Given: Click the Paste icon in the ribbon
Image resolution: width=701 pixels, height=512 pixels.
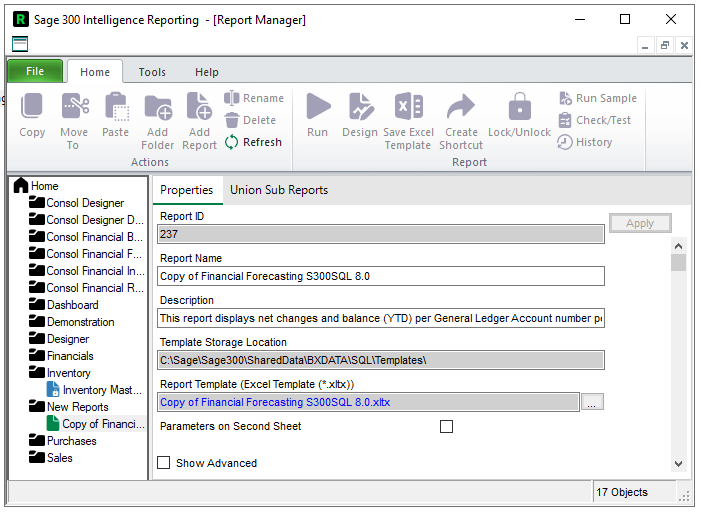Looking at the screenshot, I should tap(116, 106).
